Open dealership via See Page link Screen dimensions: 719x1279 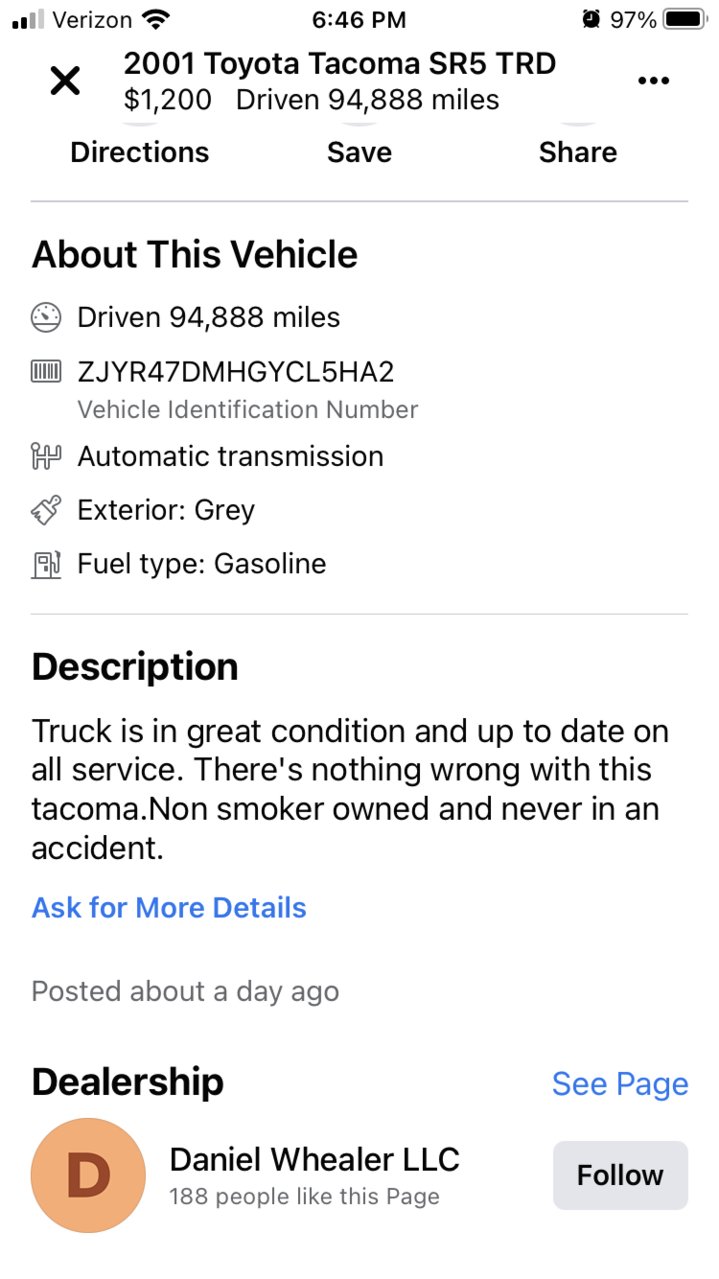coord(620,1084)
